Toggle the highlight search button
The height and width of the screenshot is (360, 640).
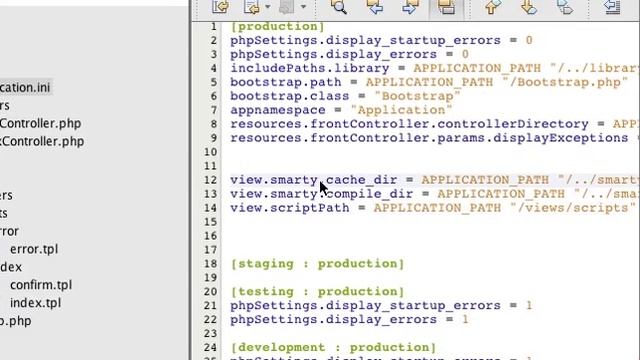(x=446, y=7)
